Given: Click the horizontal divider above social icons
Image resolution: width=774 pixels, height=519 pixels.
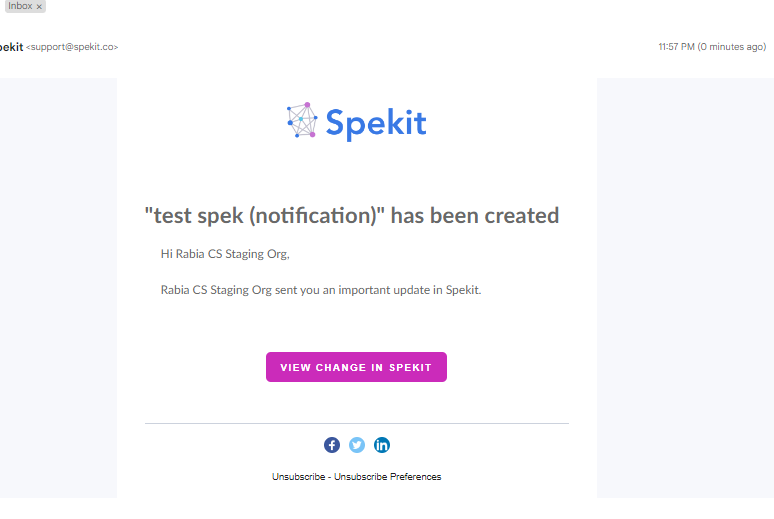Looking at the screenshot, I should point(357,423).
